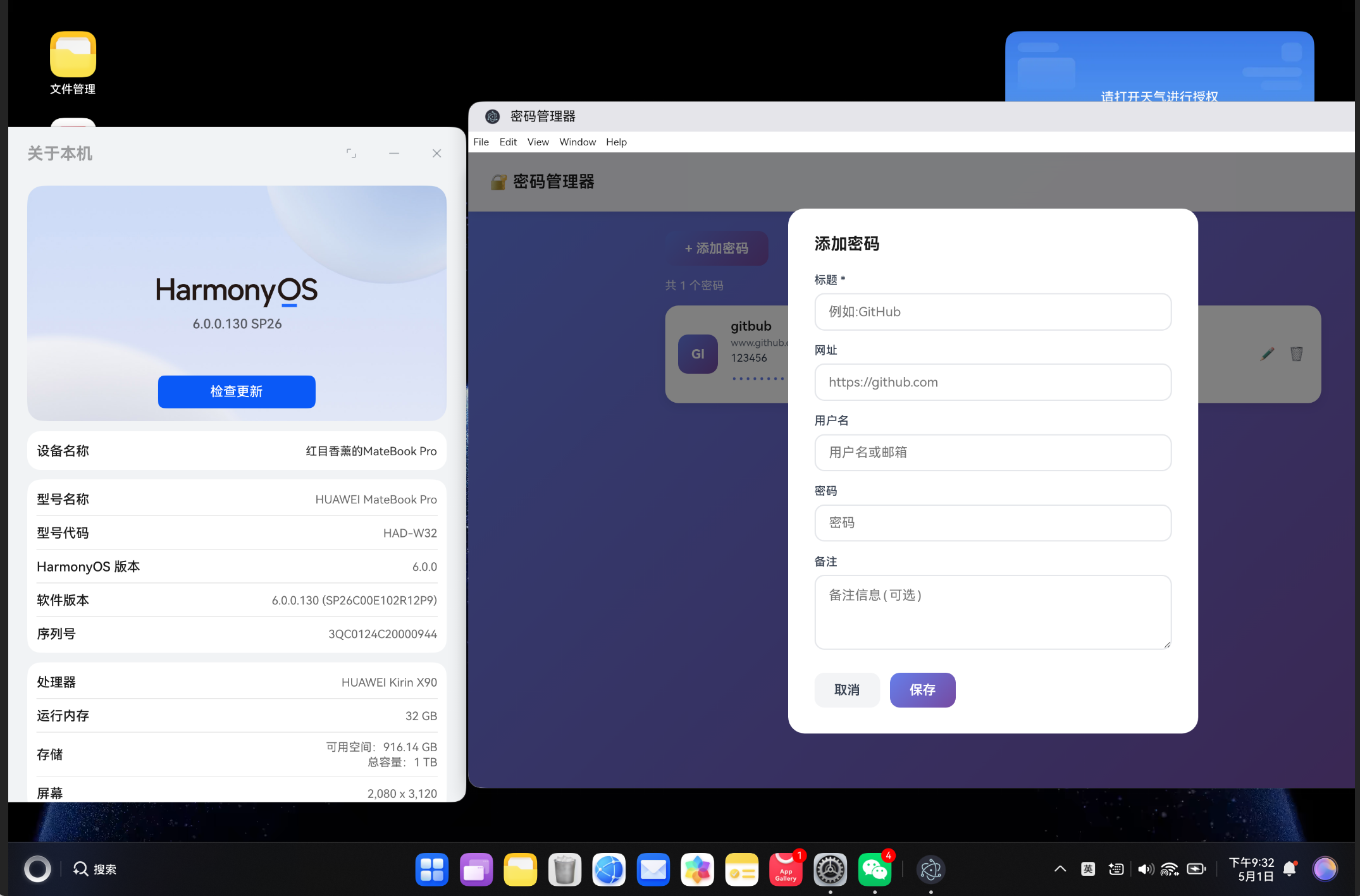Open the app grid launchpad icon in dock

432,869
